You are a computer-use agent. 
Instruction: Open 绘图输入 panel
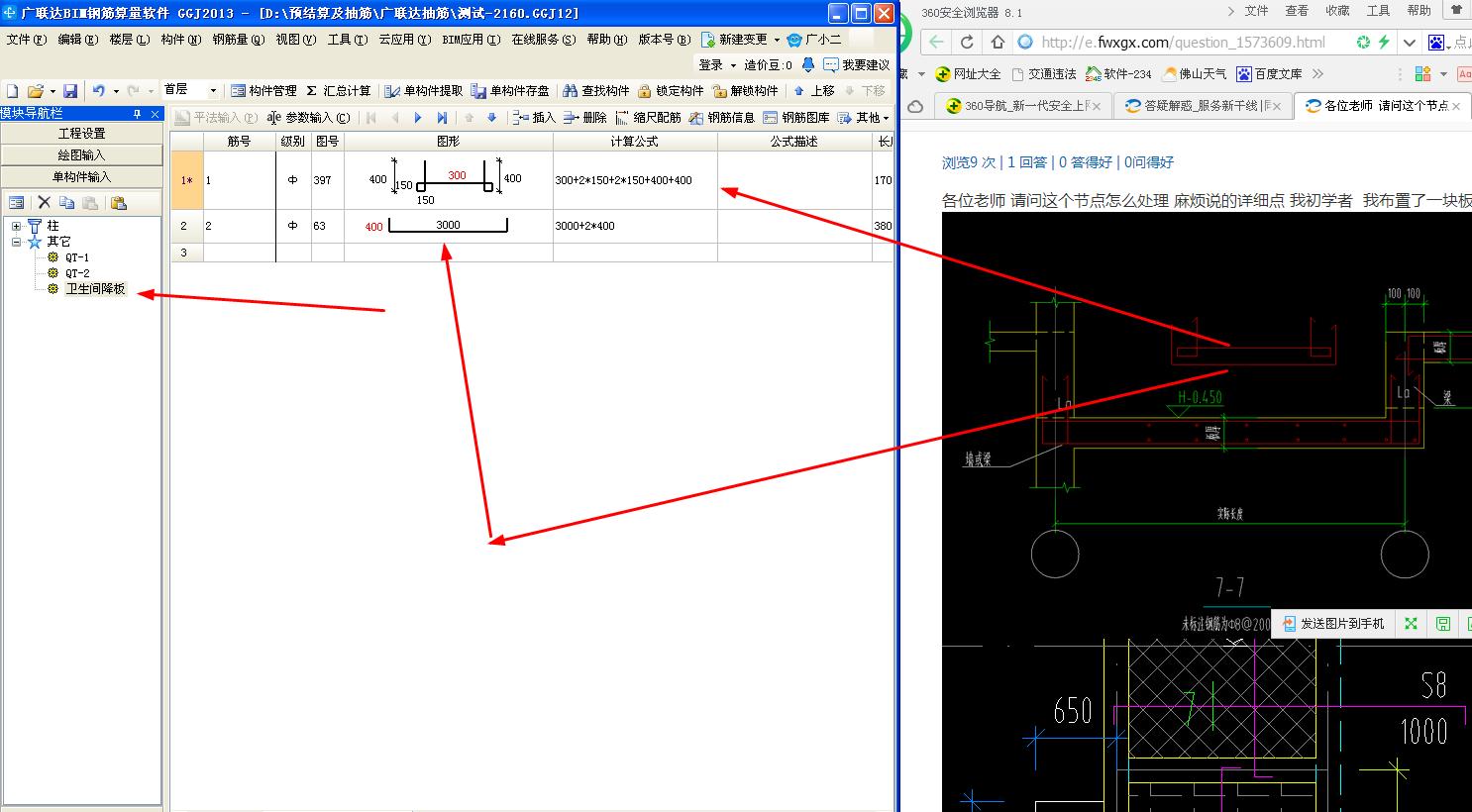(x=81, y=154)
